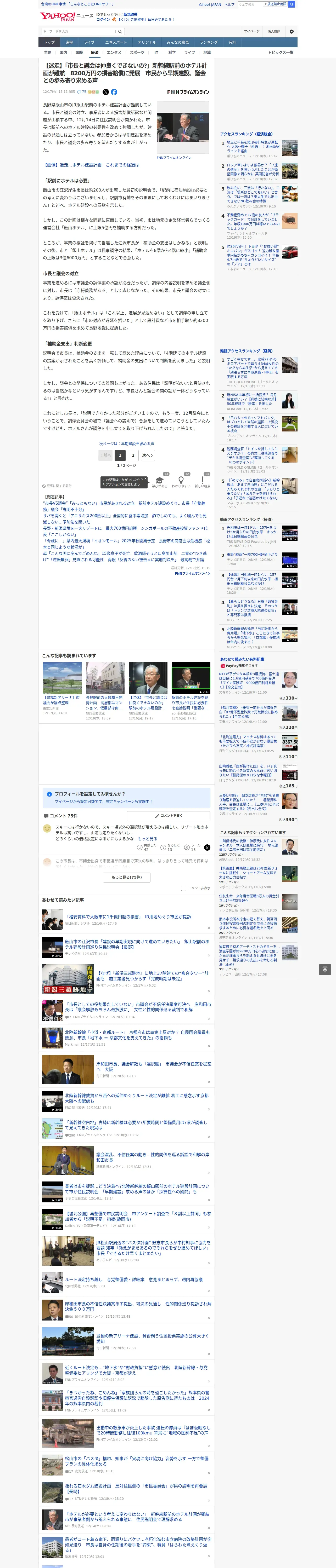
Task: Open the 速報 navigation tab
Action: (69, 43)
